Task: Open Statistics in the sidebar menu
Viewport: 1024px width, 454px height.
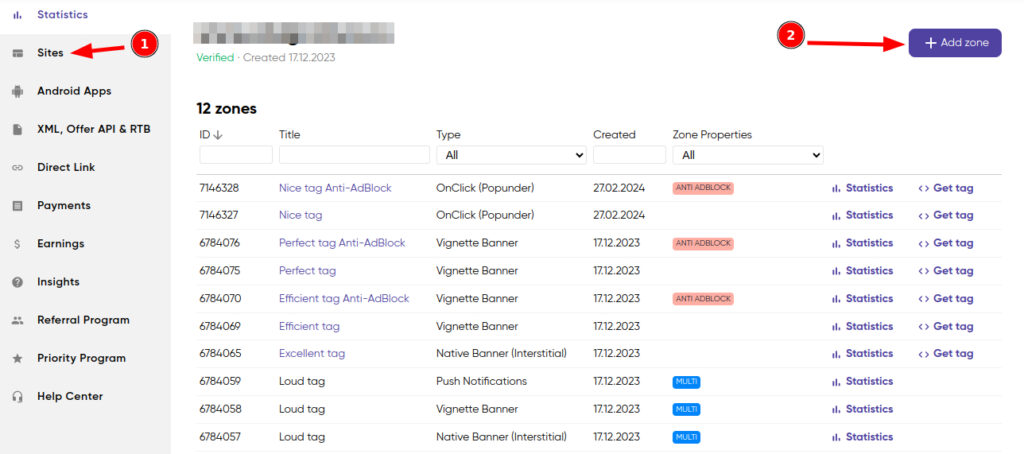Action: 62,14
